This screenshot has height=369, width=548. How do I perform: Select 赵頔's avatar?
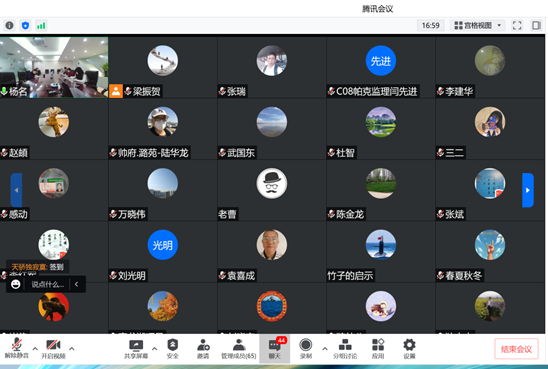[x=53, y=122]
